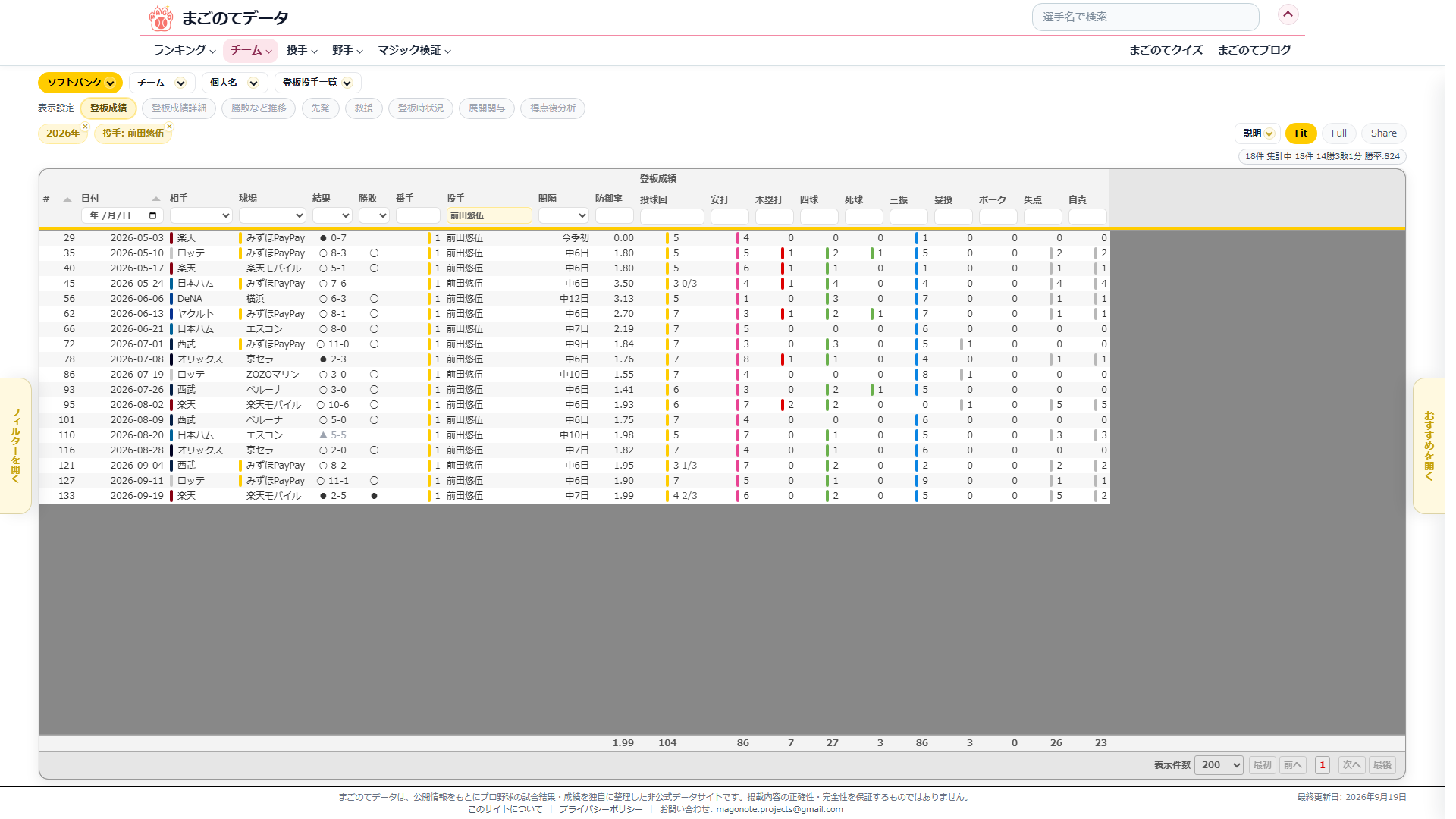Image resolution: width=1456 pixels, height=819 pixels.
Task: Click the 選手名で検索 search field
Action: coord(1145,17)
